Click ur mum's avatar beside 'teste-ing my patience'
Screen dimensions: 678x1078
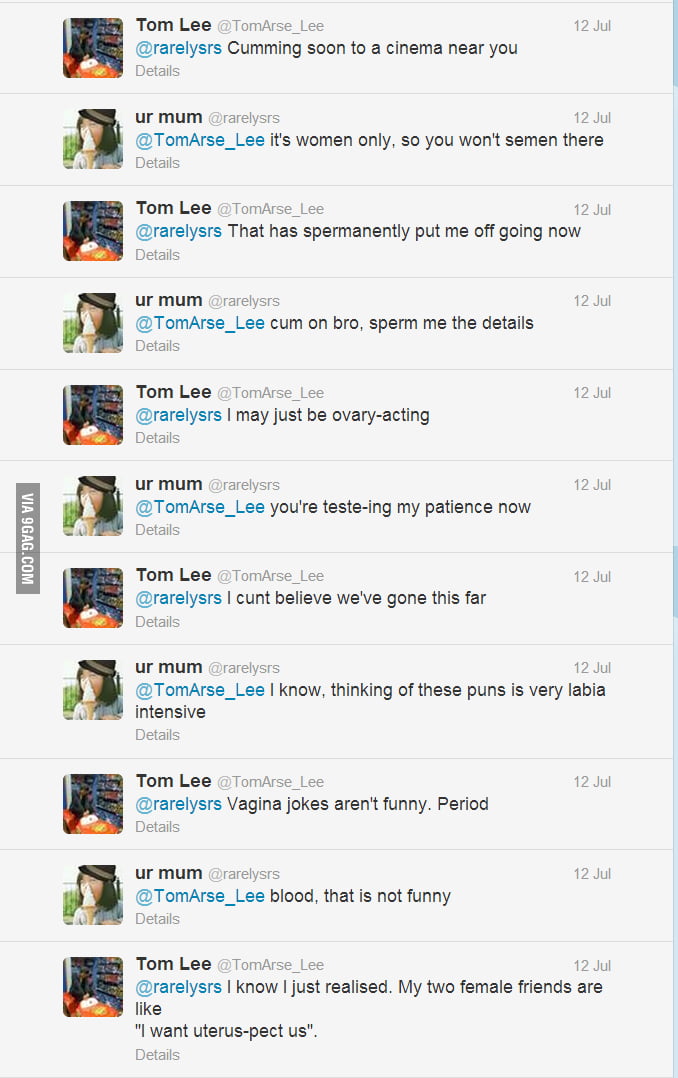pyautogui.click(x=92, y=505)
